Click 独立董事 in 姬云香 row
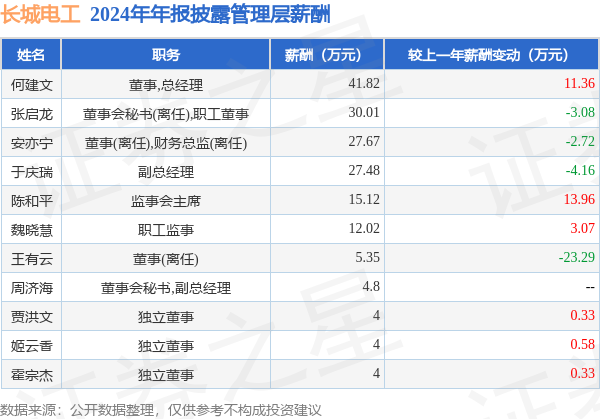This screenshot has width=600, height=419. click(166, 346)
